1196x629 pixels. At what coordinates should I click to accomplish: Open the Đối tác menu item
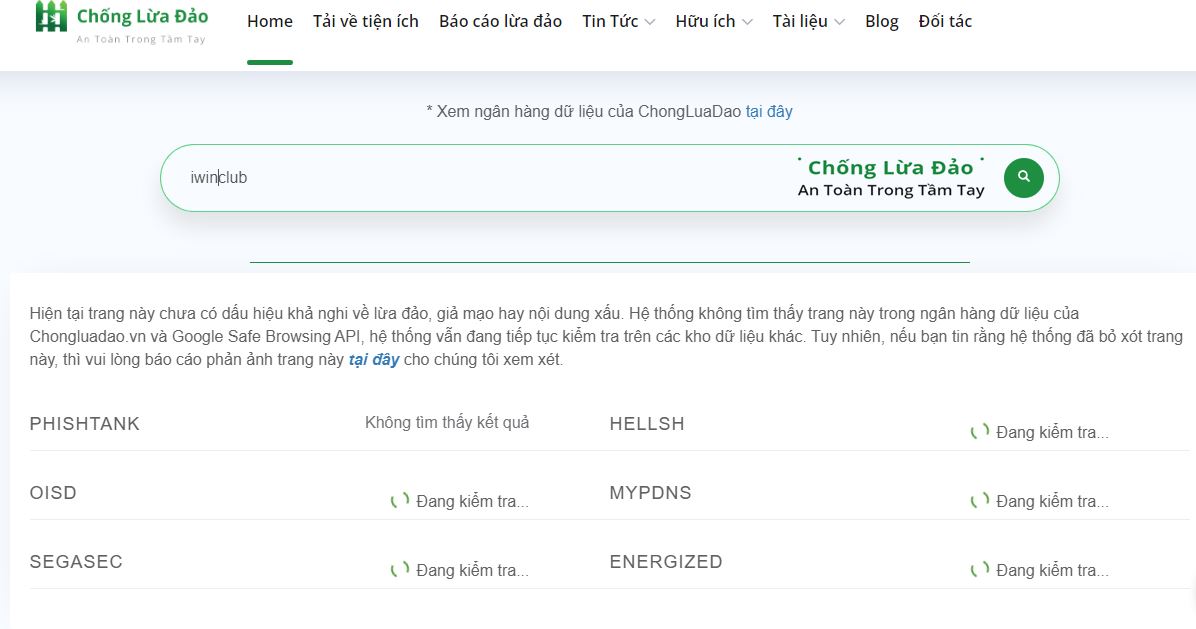point(945,21)
